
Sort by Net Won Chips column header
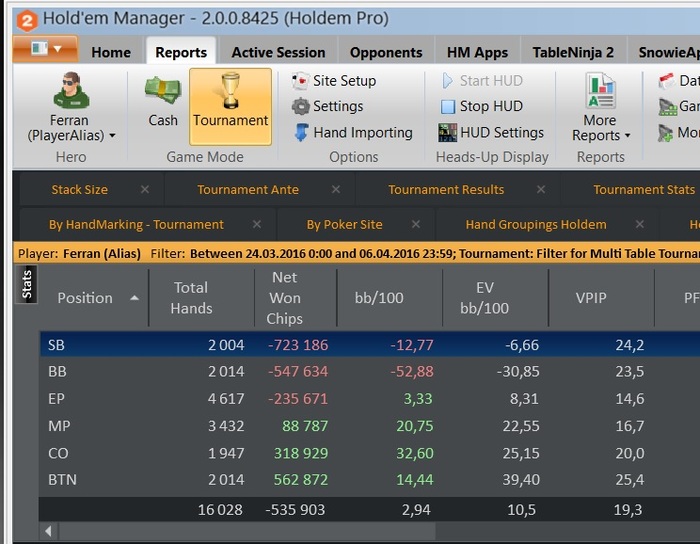285,298
